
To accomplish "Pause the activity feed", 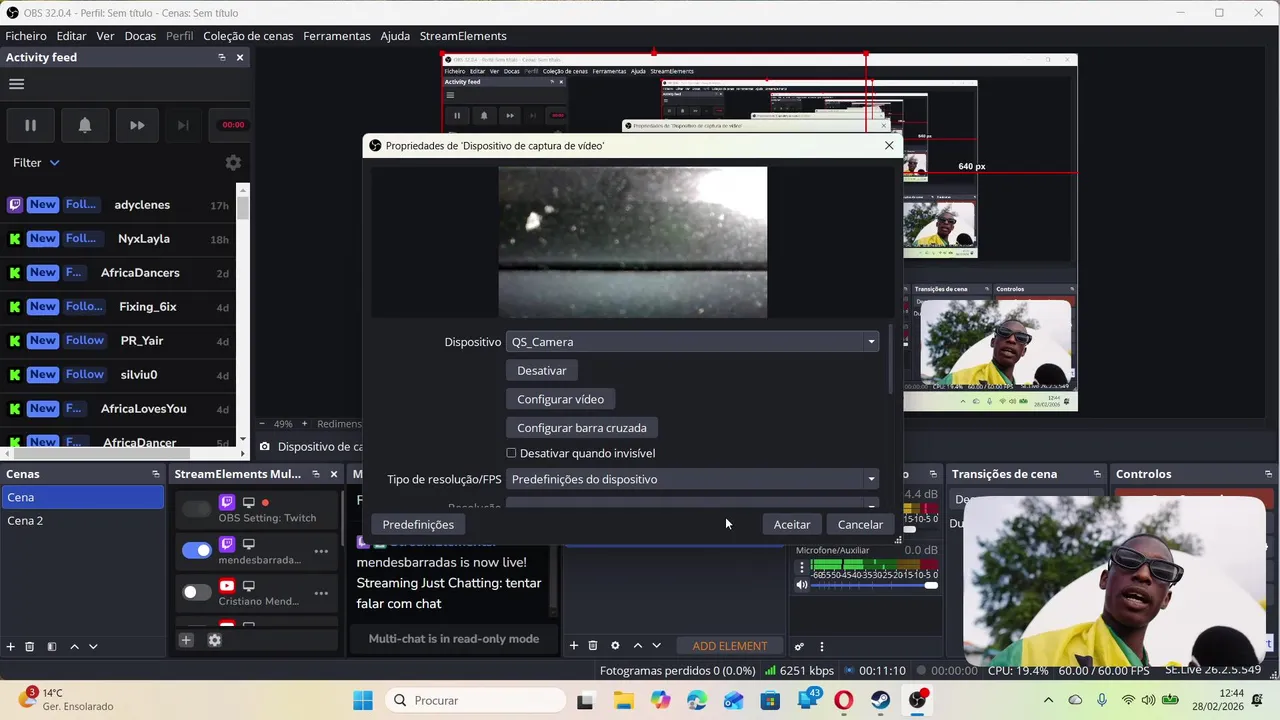I will click(30, 125).
